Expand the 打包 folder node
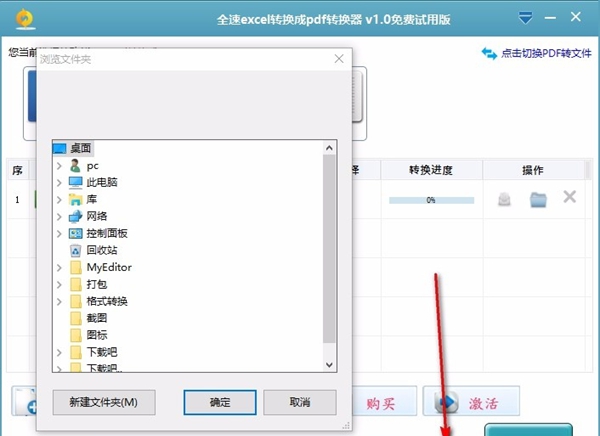 (59, 284)
